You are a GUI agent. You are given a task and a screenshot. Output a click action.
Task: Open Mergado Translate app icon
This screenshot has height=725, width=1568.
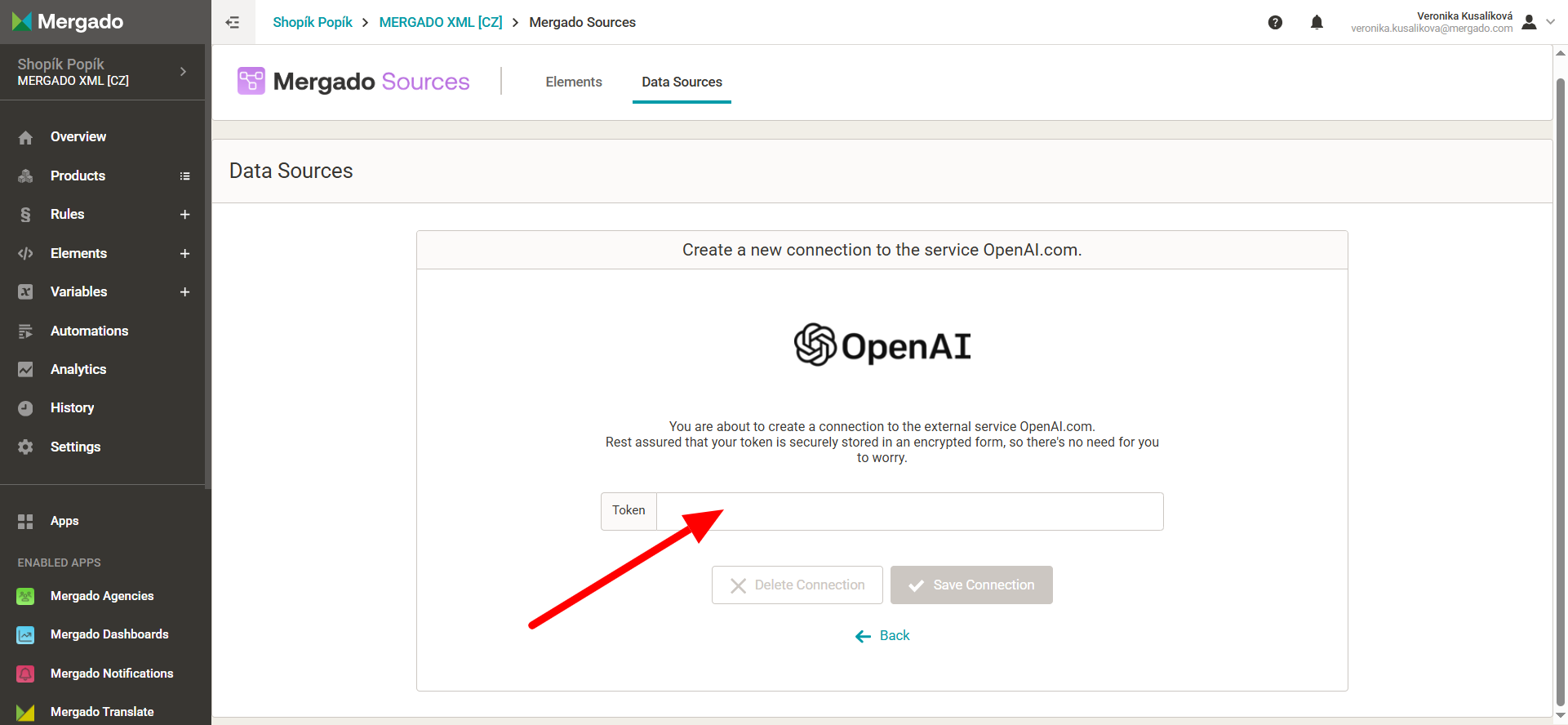point(25,712)
